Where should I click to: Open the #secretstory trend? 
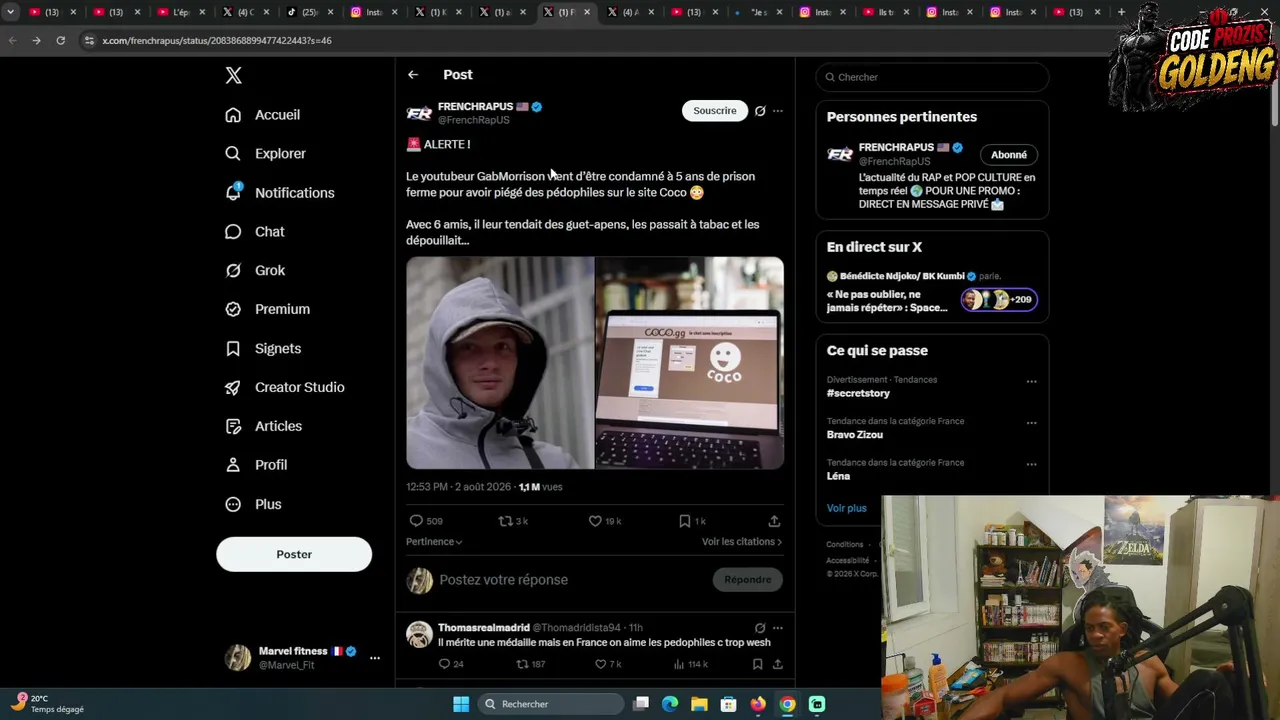click(x=858, y=394)
